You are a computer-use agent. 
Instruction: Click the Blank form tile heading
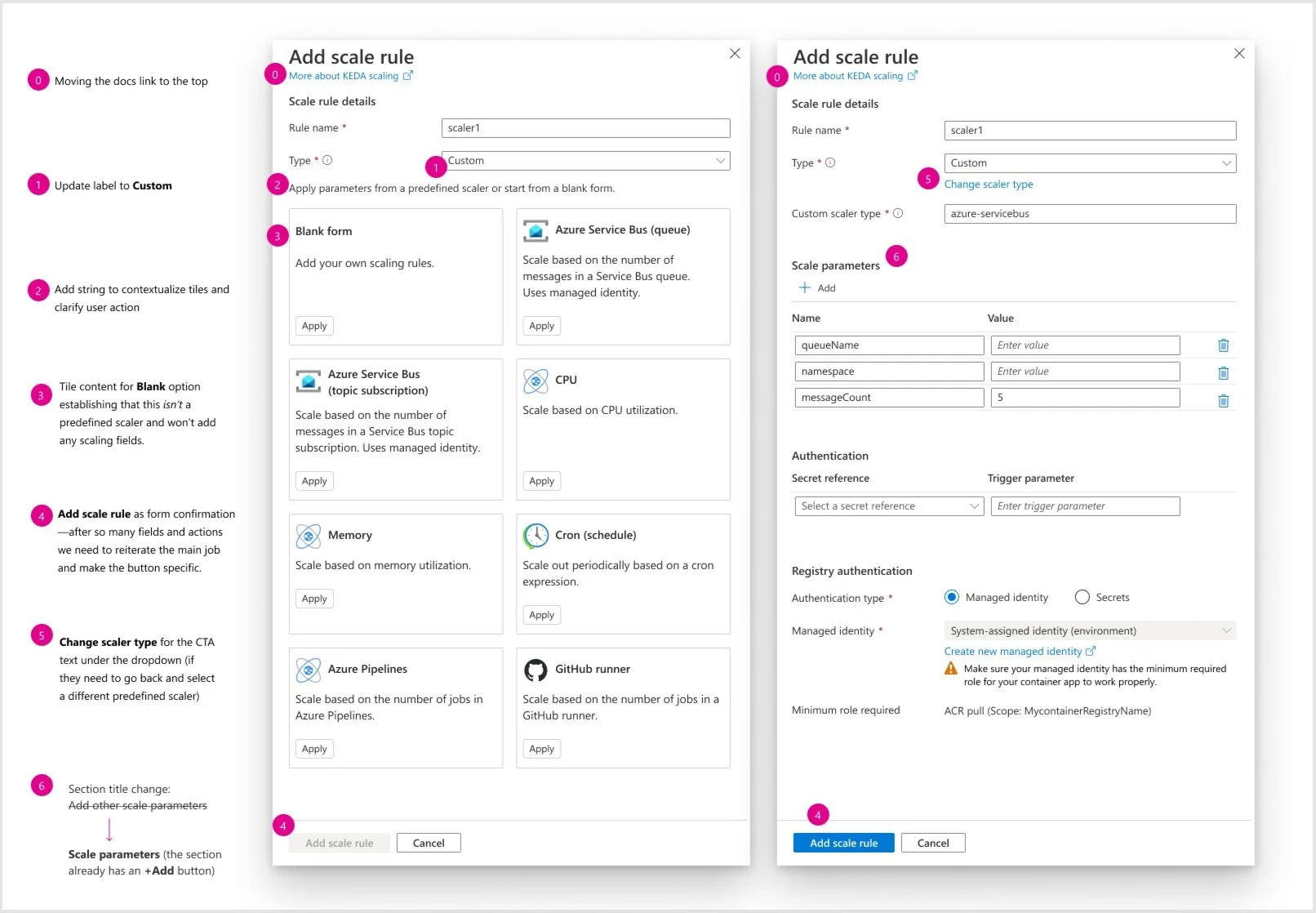324,231
